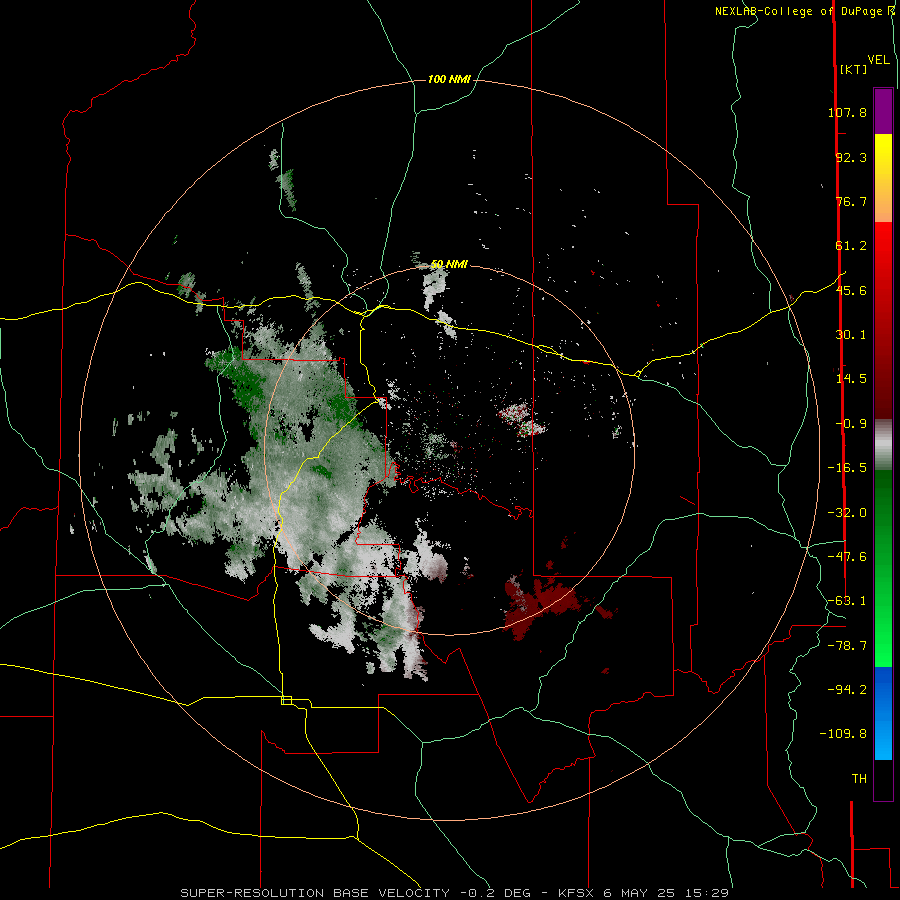Image resolution: width=900 pixels, height=900 pixels.
Task: Click the 45.6 legend value
Action: (x=851, y=290)
